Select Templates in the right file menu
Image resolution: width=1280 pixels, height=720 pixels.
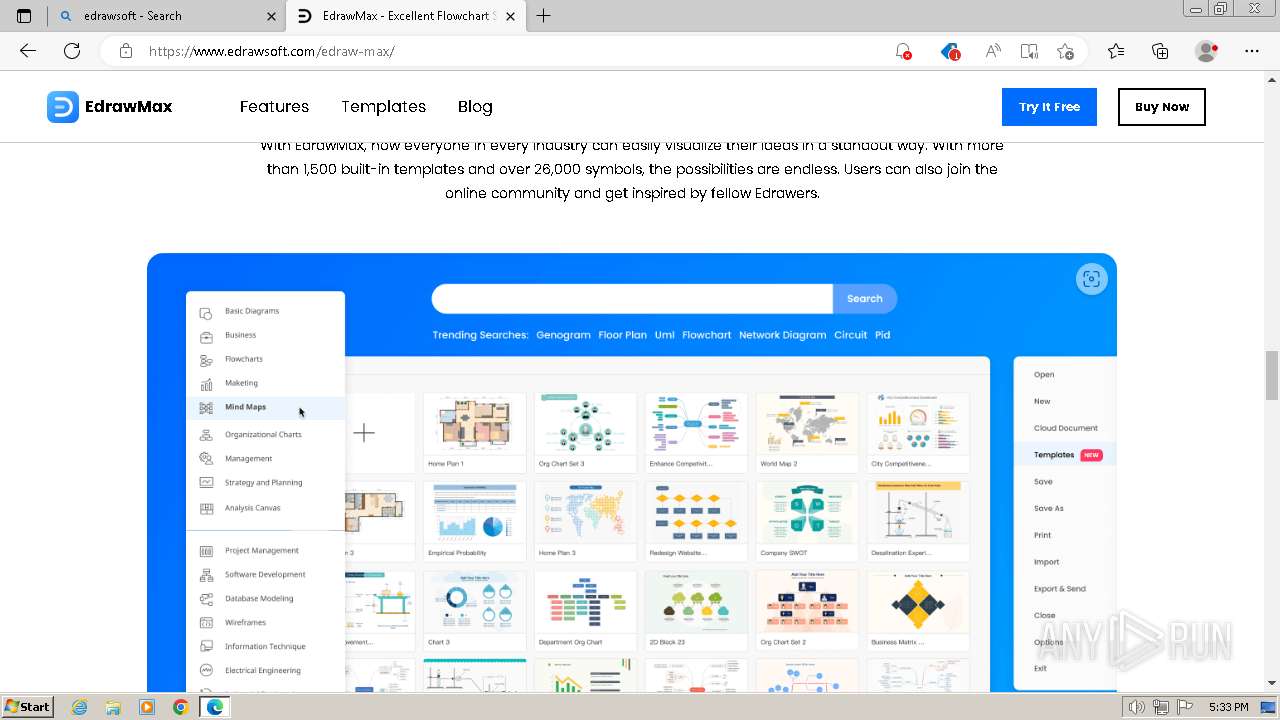[x=1054, y=455]
